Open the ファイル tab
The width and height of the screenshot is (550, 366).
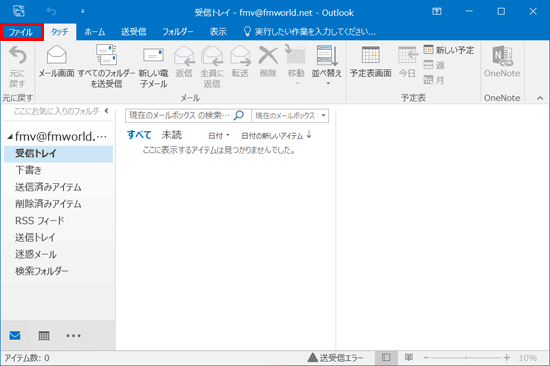tap(21, 32)
